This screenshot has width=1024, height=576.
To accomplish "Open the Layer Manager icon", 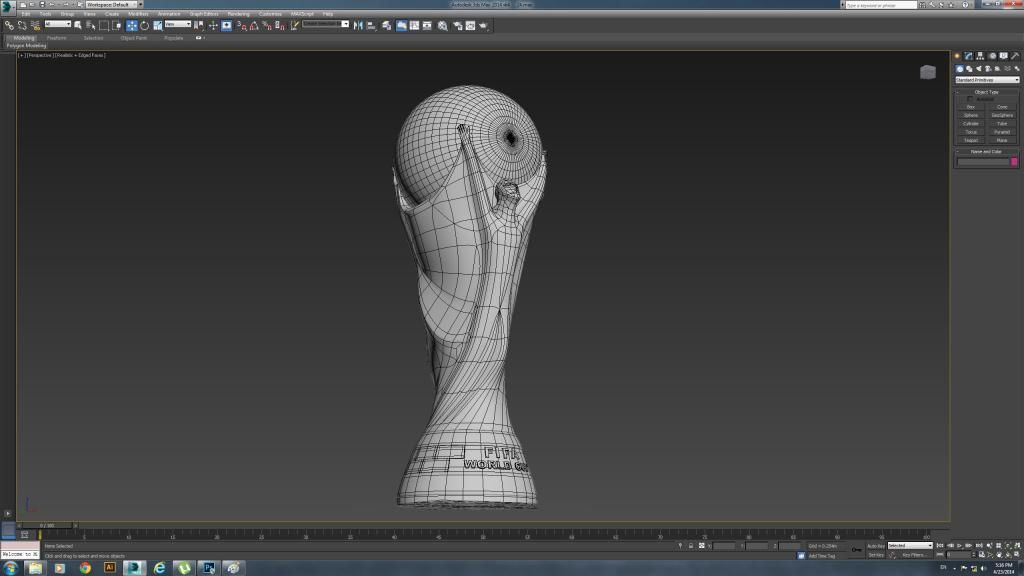I will [x=387, y=25].
